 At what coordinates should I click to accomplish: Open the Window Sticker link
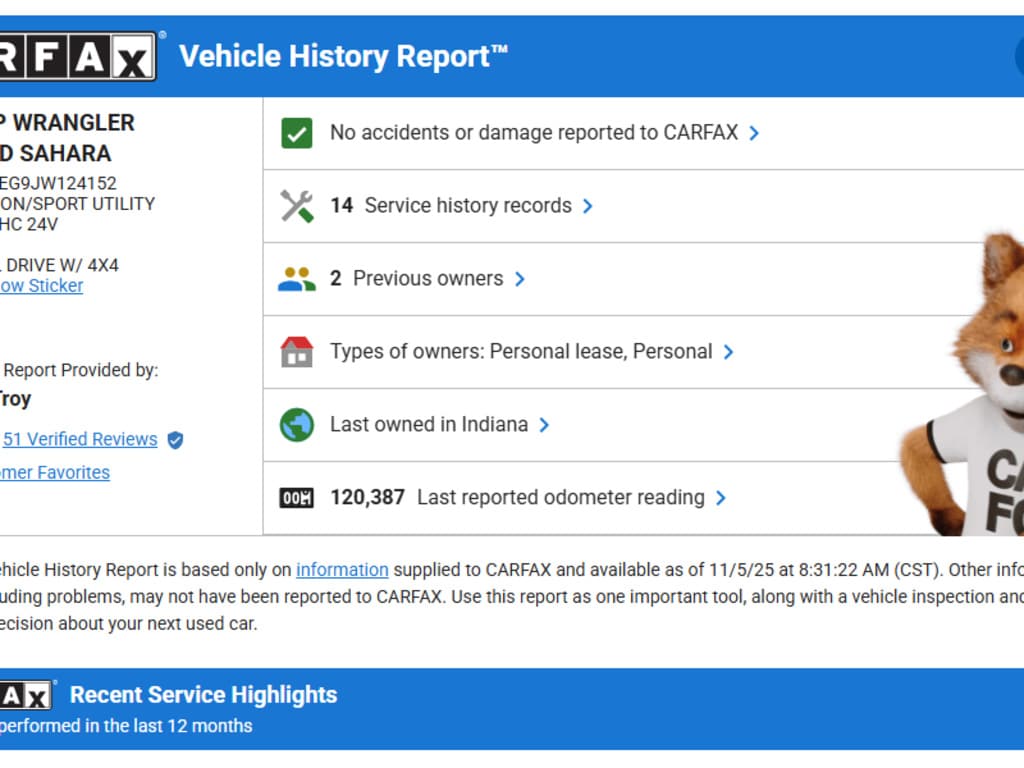(x=41, y=286)
